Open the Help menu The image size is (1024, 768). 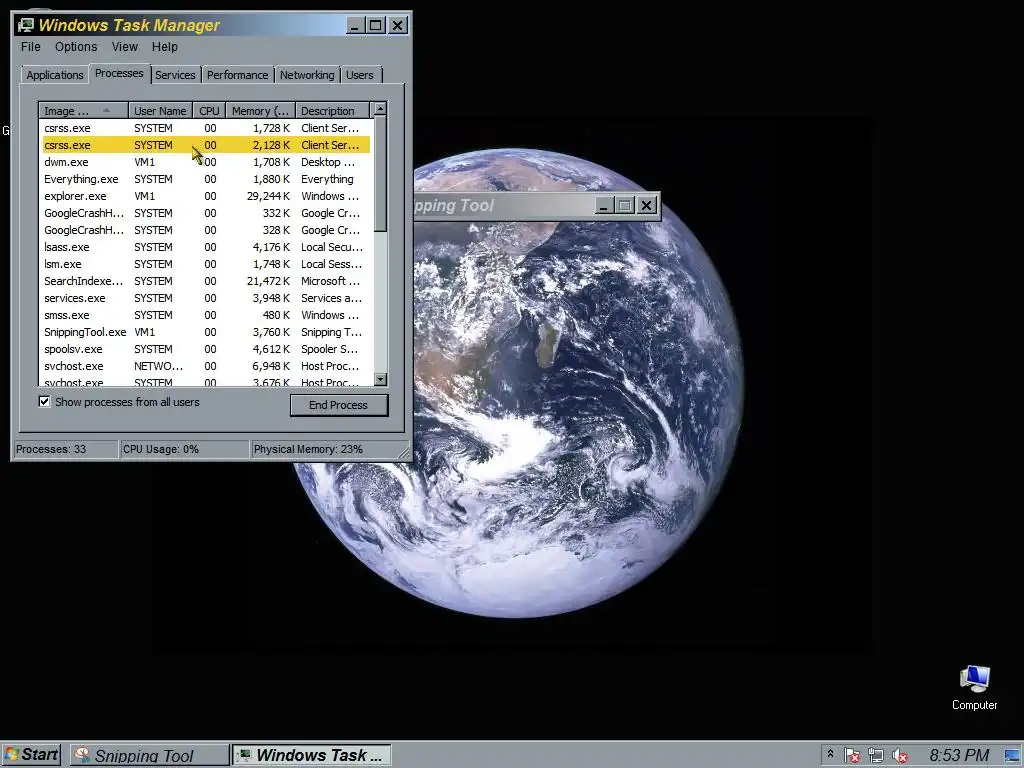click(x=165, y=47)
